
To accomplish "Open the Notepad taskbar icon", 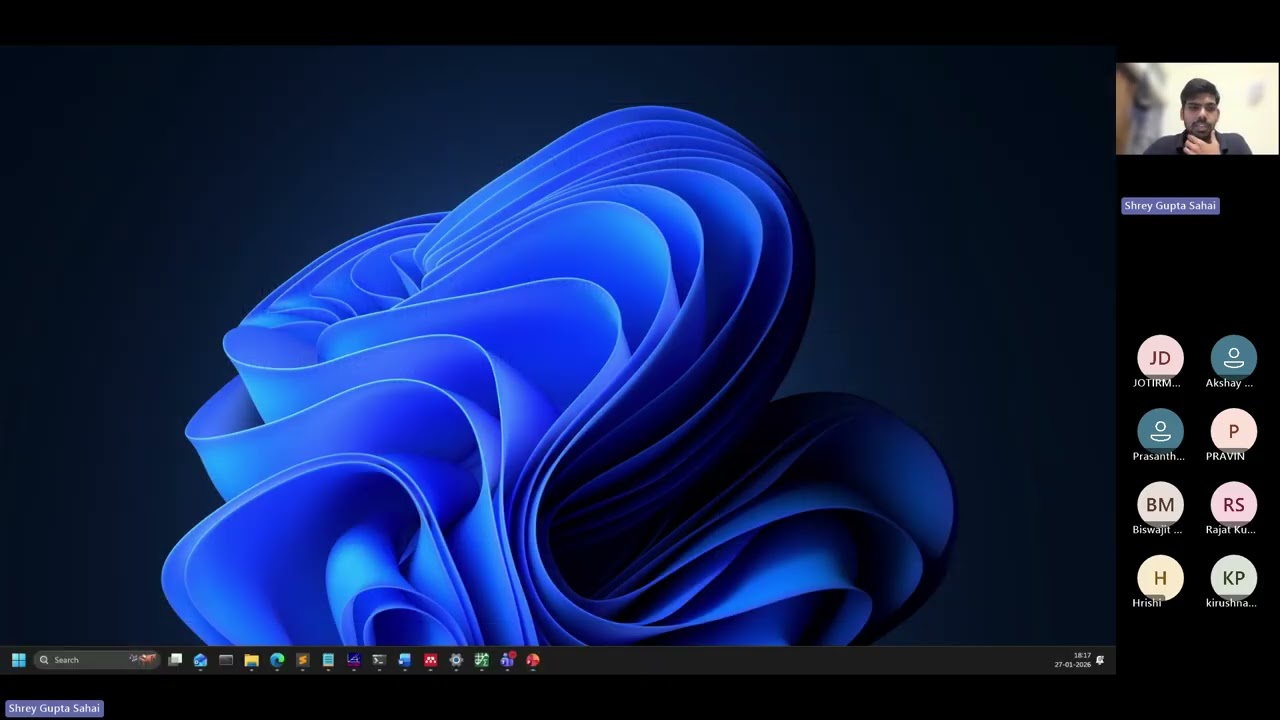I will 328,660.
